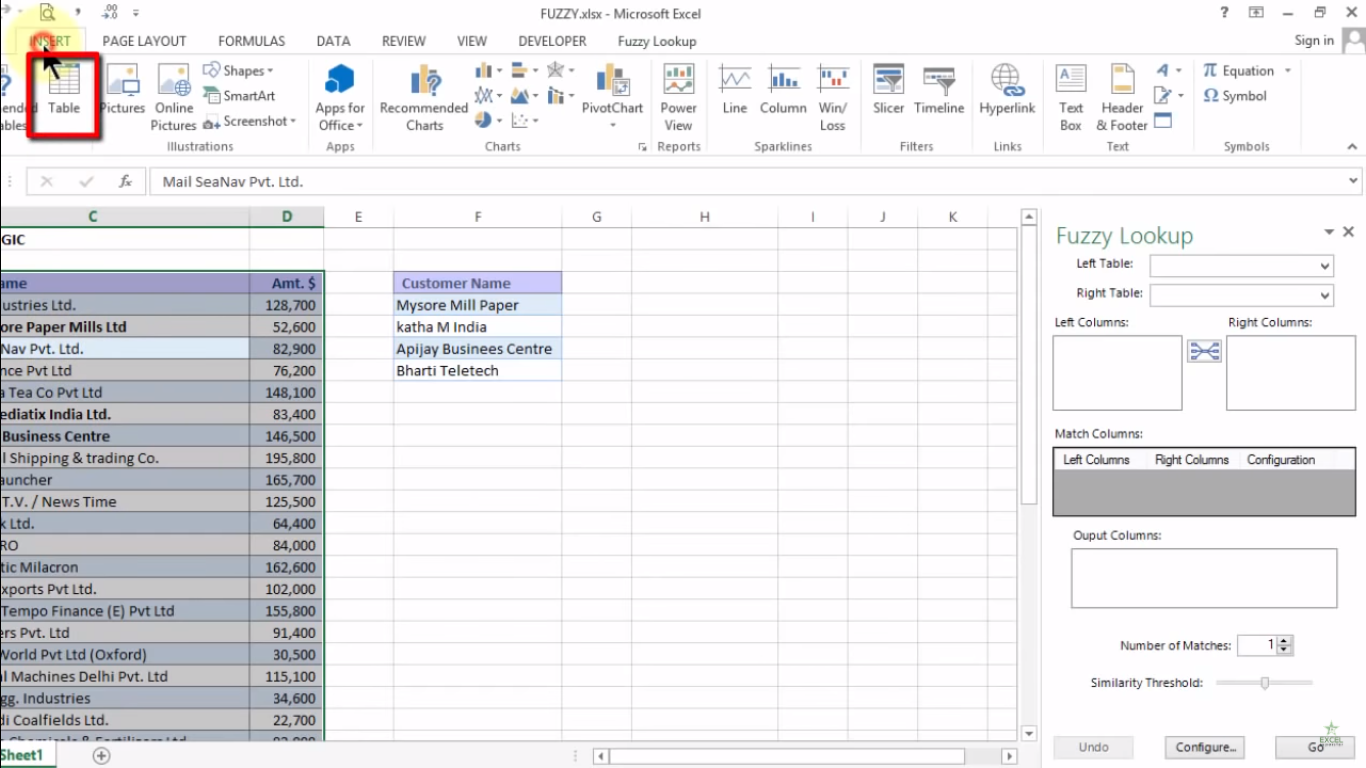Open the Right Table combo box

(x=1242, y=295)
